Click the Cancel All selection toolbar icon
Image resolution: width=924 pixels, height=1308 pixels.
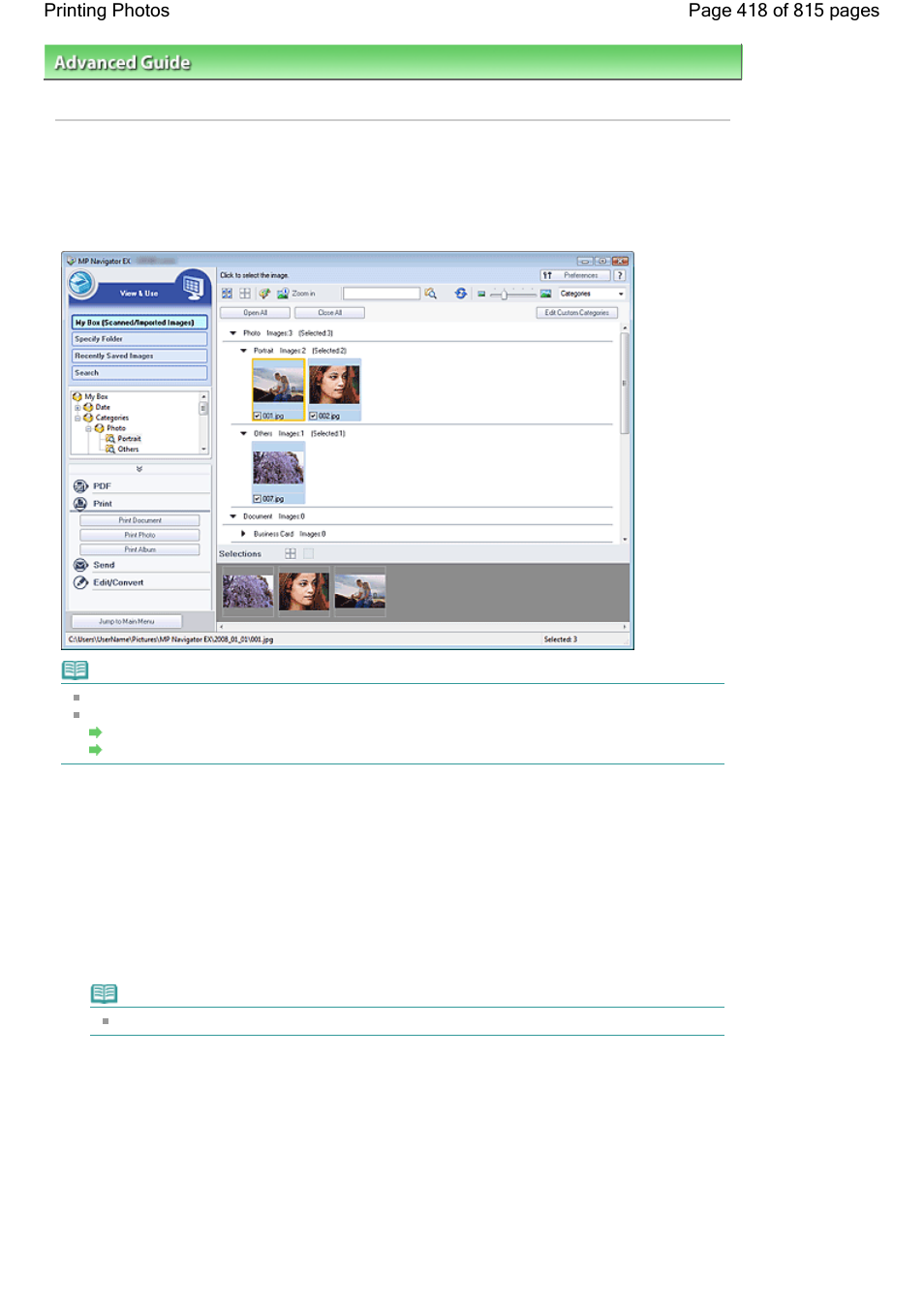click(x=245, y=293)
